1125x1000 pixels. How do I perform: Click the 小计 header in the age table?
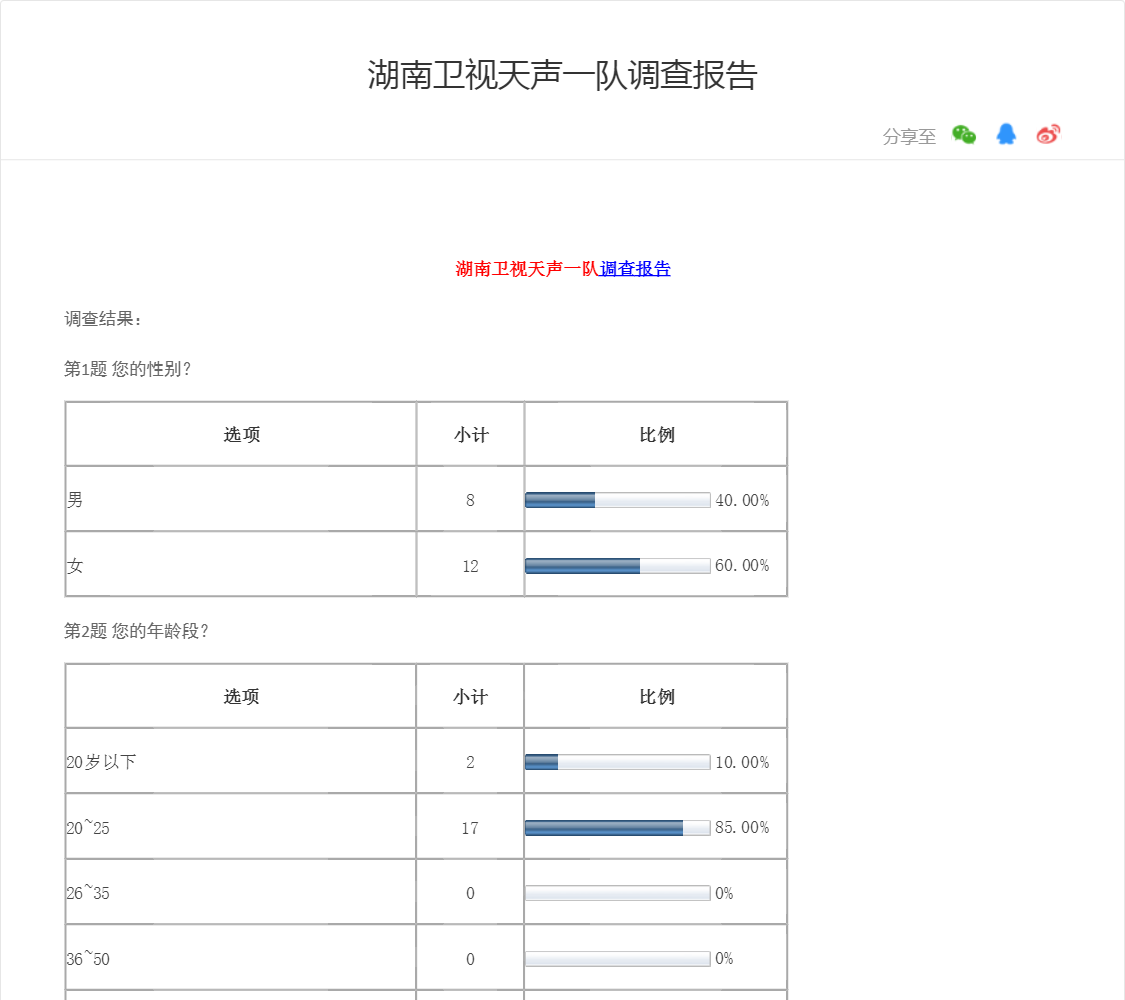[x=470, y=697]
